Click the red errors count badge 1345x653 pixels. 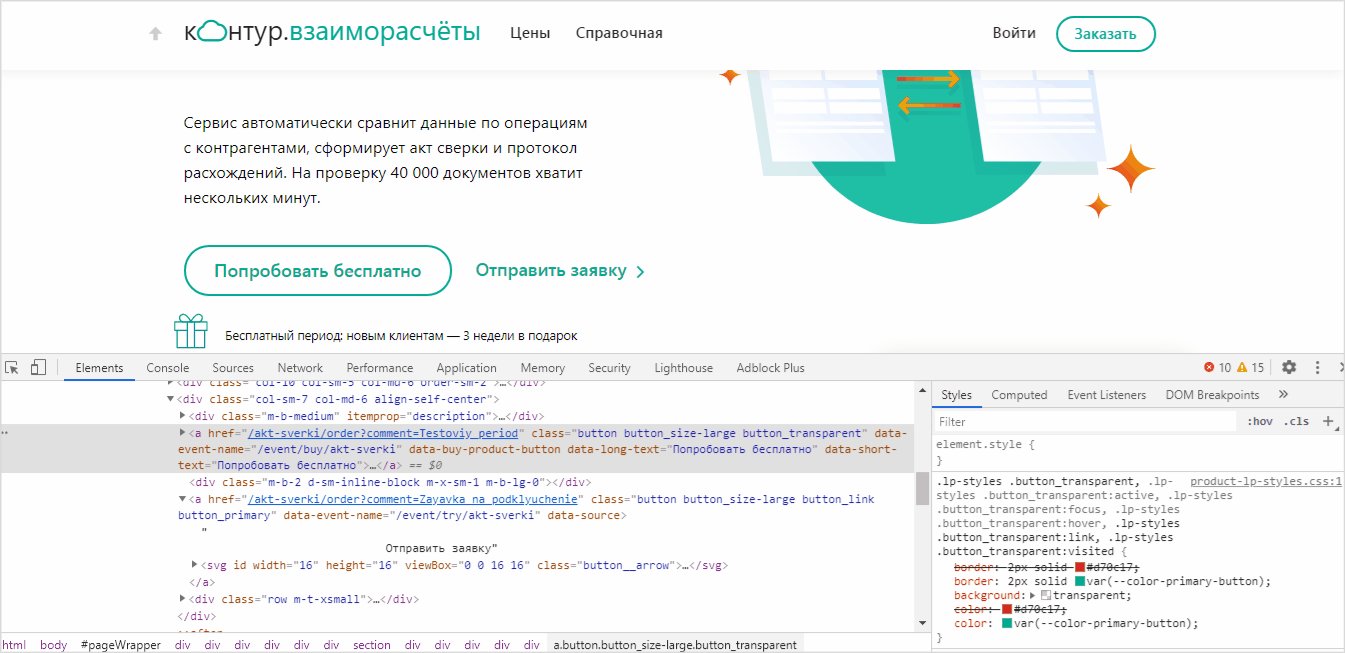[1217, 367]
